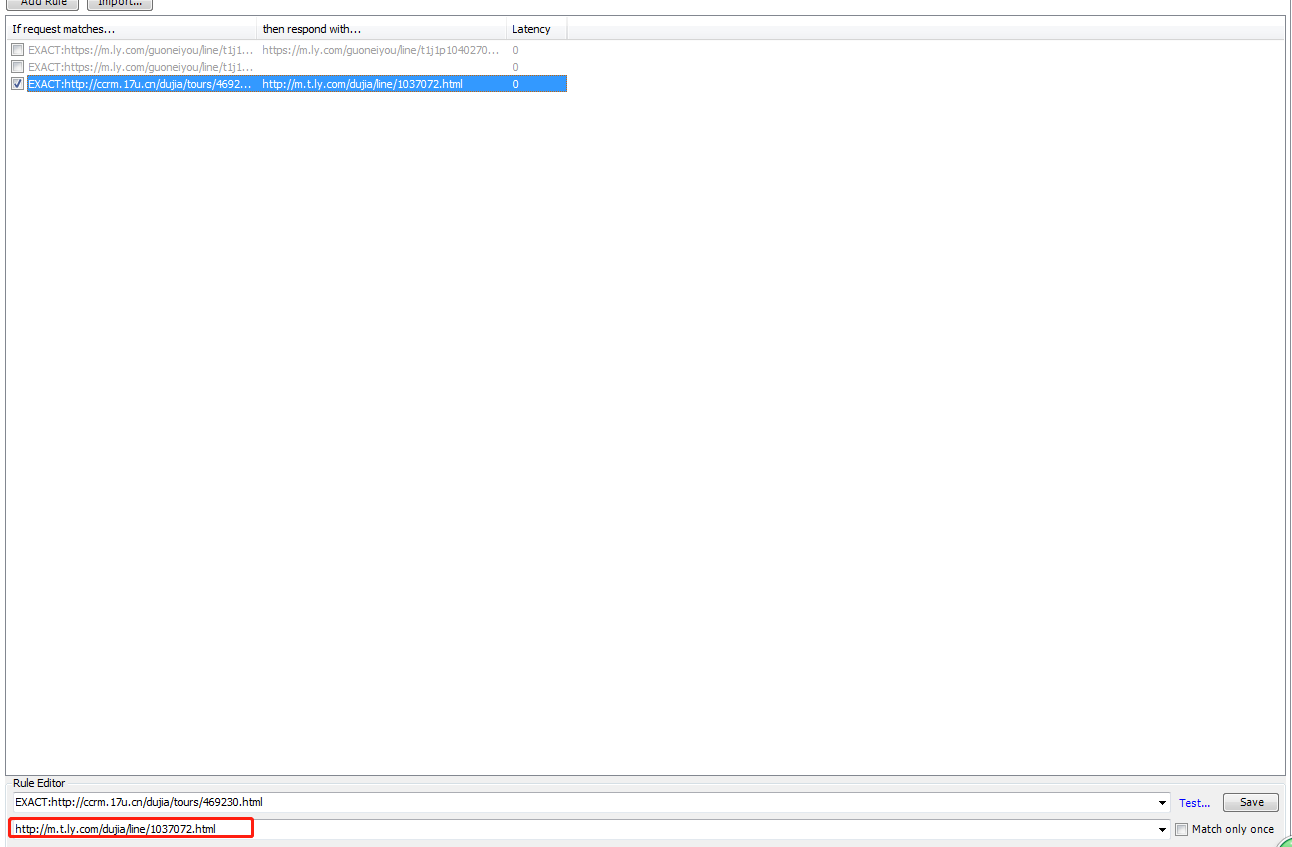Enable the rule responding with t1j1p1040270 URL
The image size is (1292, 847).
[x=17, y=50]
